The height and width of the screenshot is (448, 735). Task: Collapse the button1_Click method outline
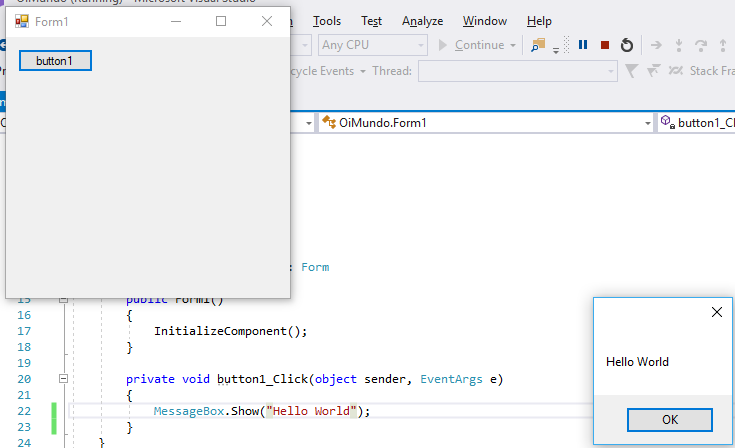tap(64, 379)
